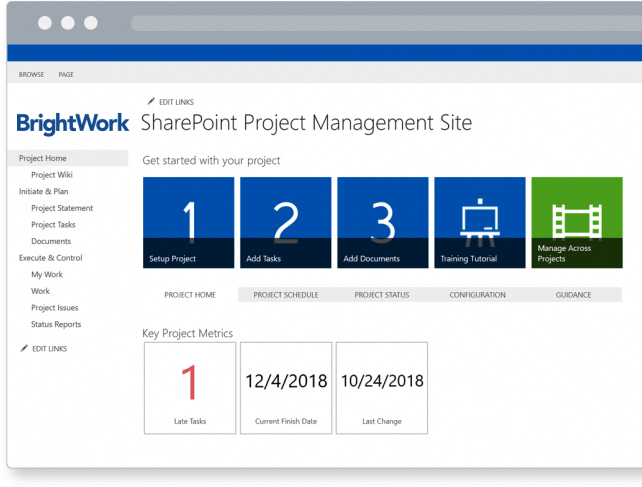Open the Configuration tab
This screenshot has width=642, height=487.
tap(477, 295)
